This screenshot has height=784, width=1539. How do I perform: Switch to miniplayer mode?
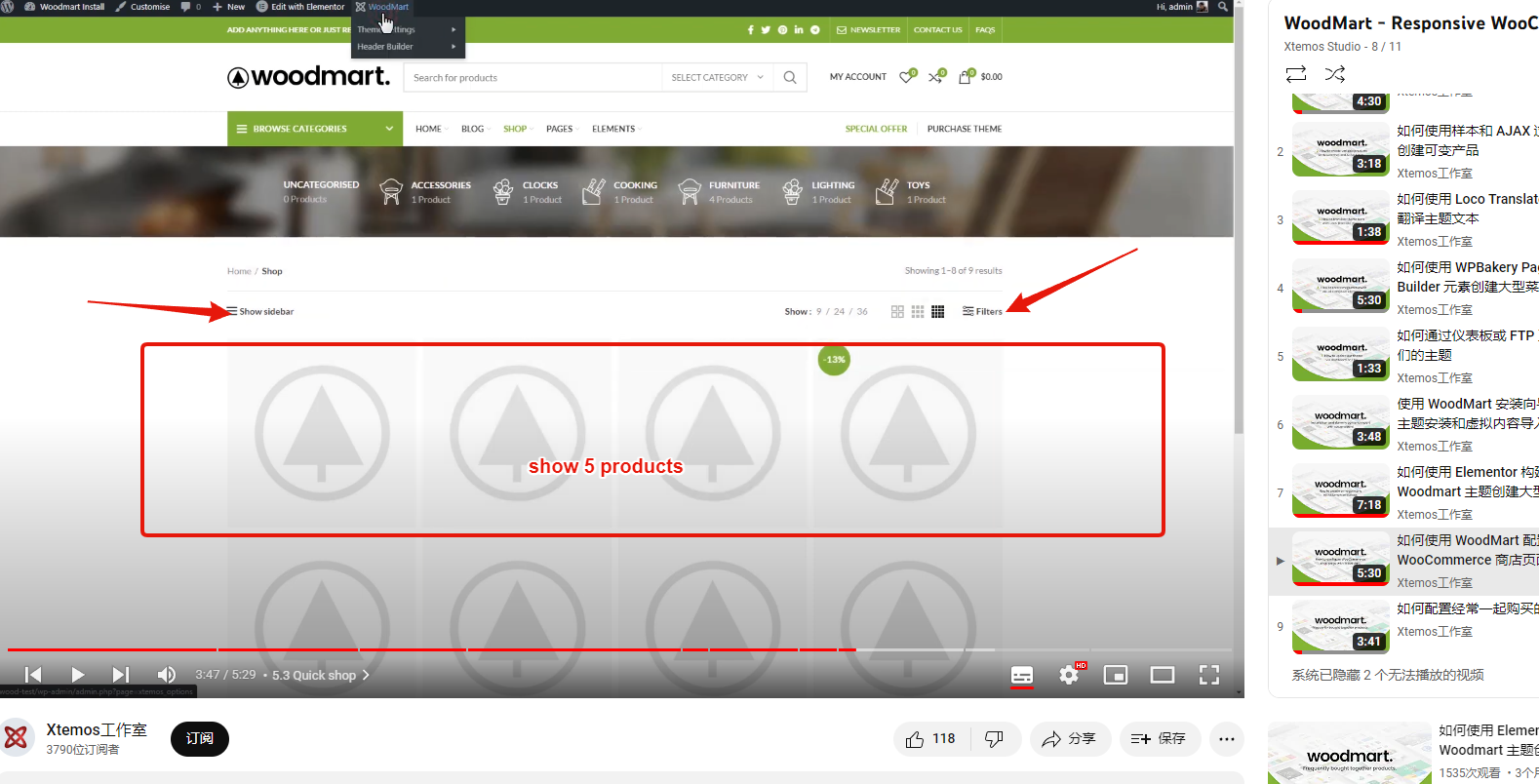(x=1116, y=675)
